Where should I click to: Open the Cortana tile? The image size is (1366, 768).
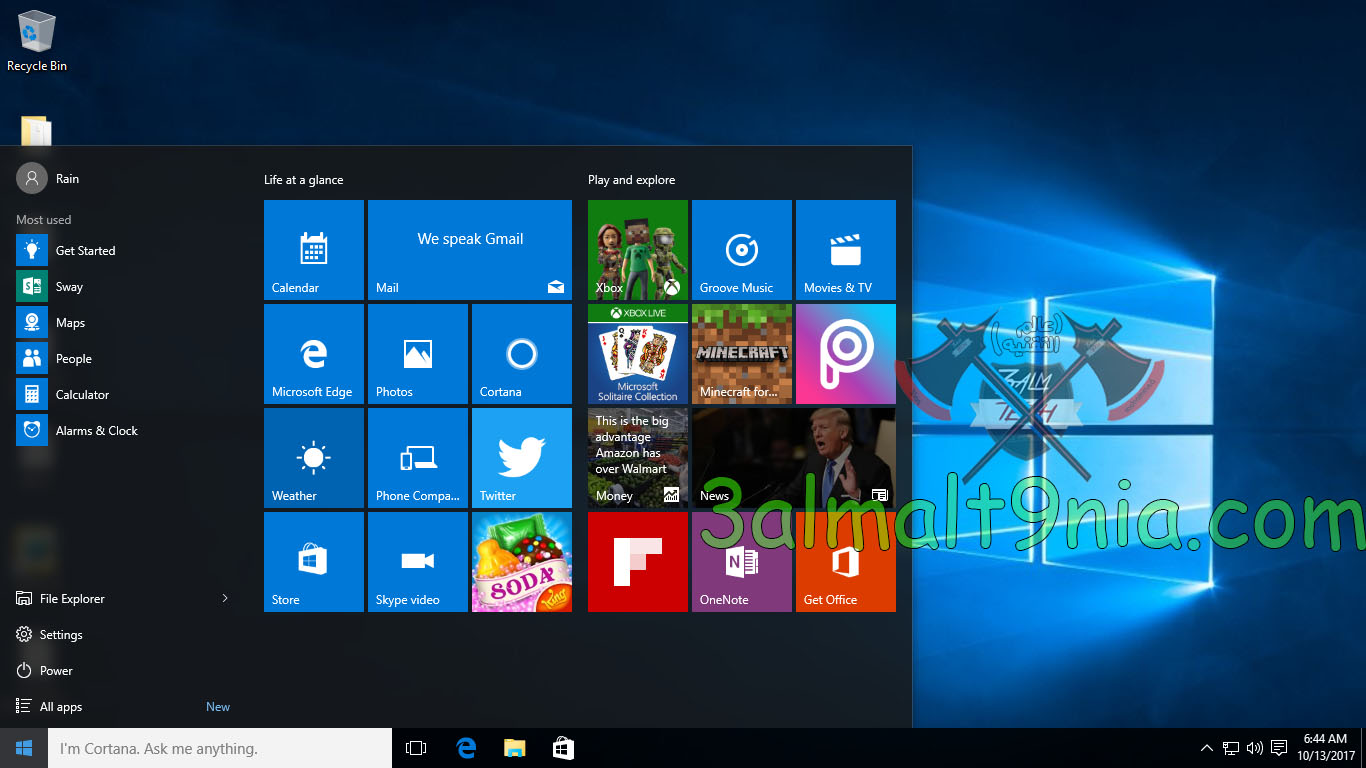[x=522, y=354]
